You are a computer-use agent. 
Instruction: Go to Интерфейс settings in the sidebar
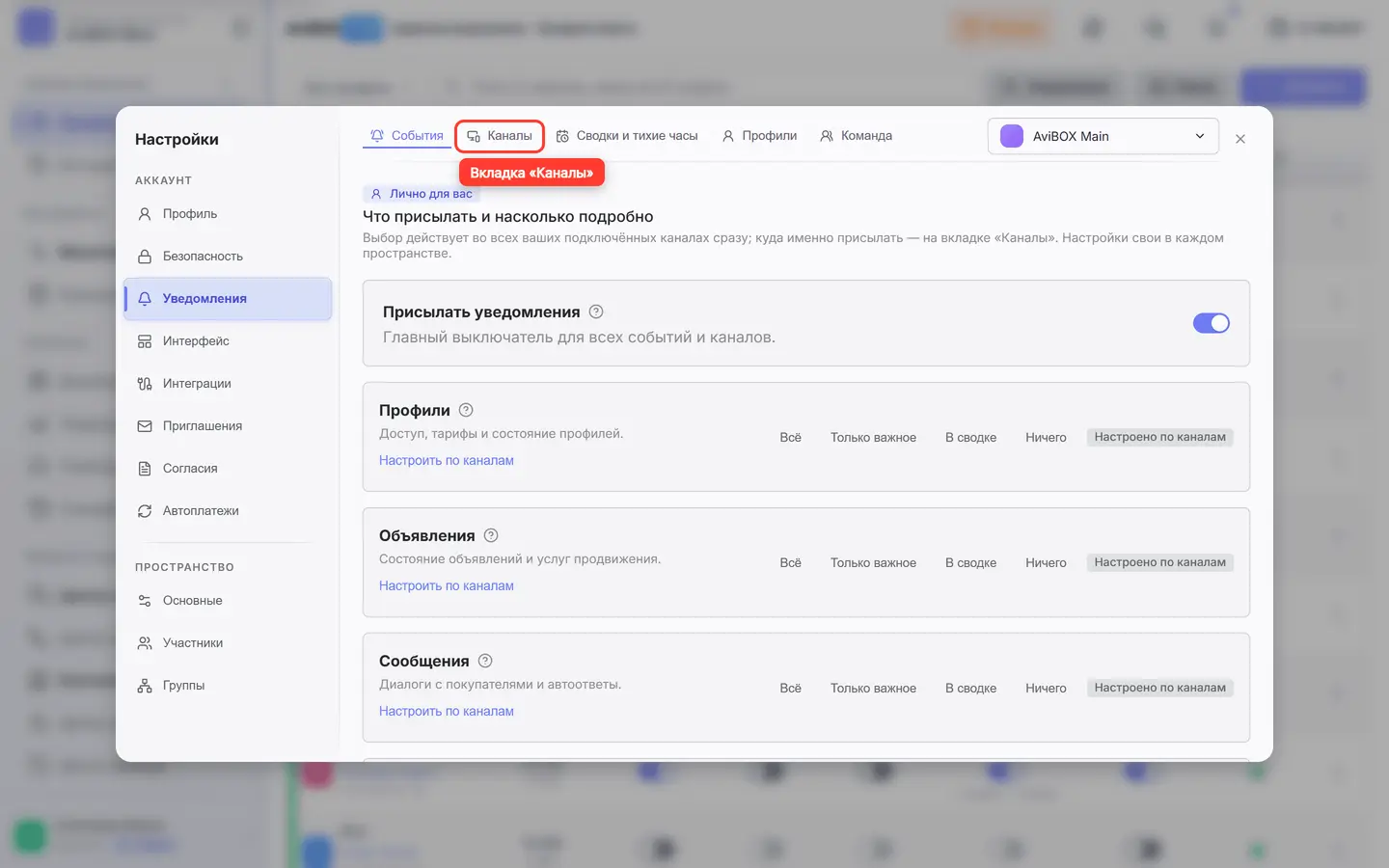pyautogui.click(x=228, y=341)
